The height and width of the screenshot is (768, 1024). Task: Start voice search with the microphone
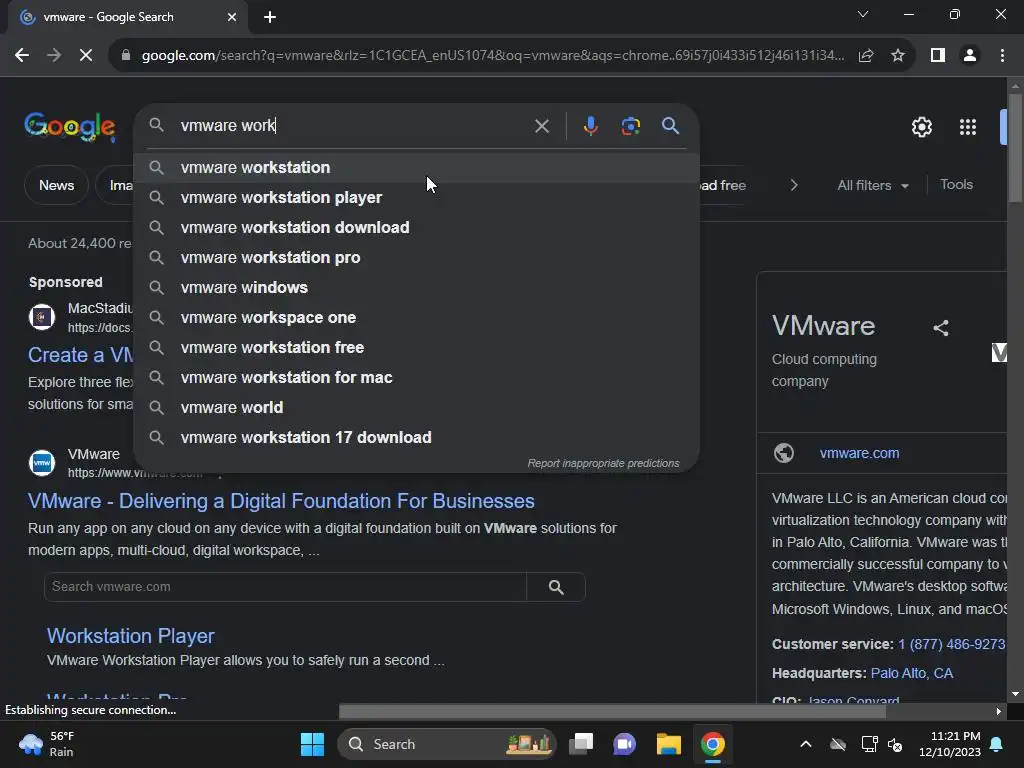(590, 126)
